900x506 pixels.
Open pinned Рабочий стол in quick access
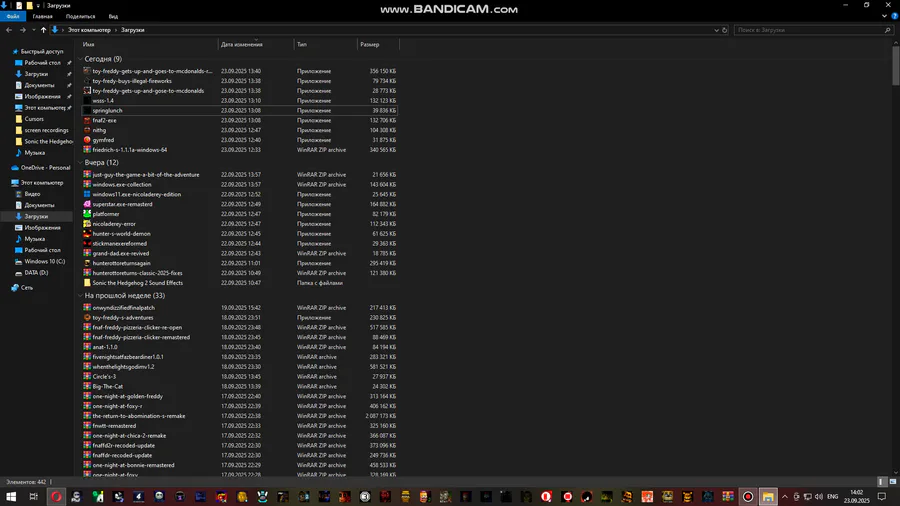(x=42, y=63)
